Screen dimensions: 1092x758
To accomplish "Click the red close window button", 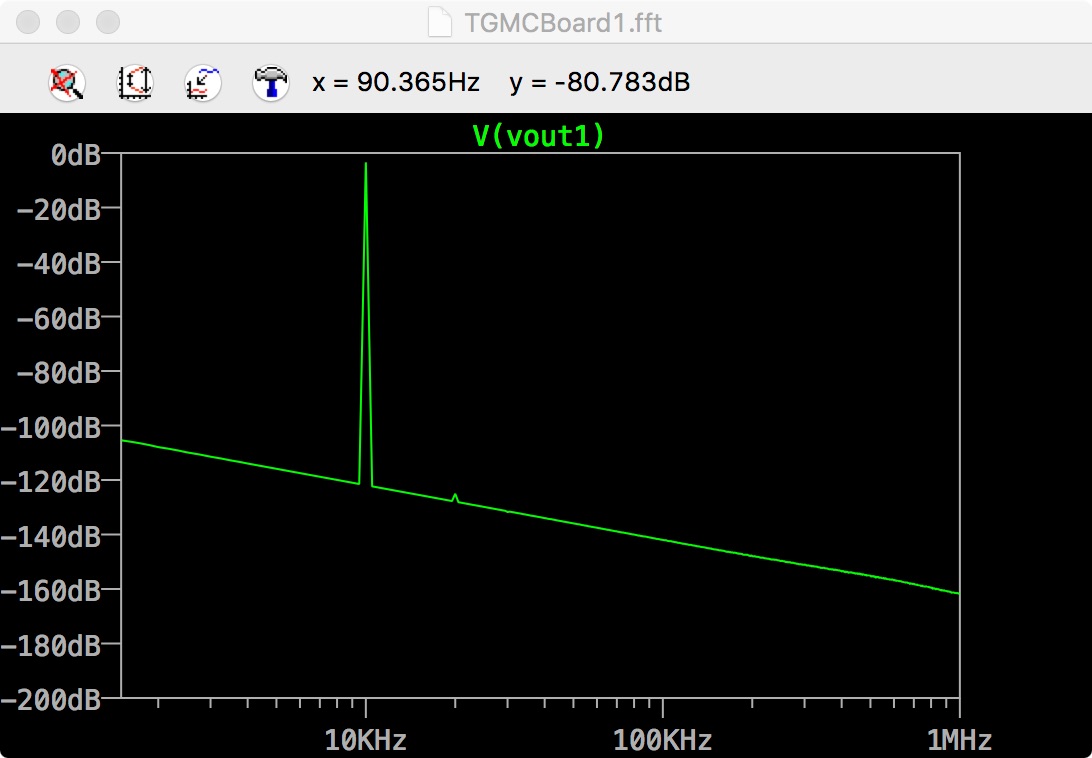I will [28, 22].
